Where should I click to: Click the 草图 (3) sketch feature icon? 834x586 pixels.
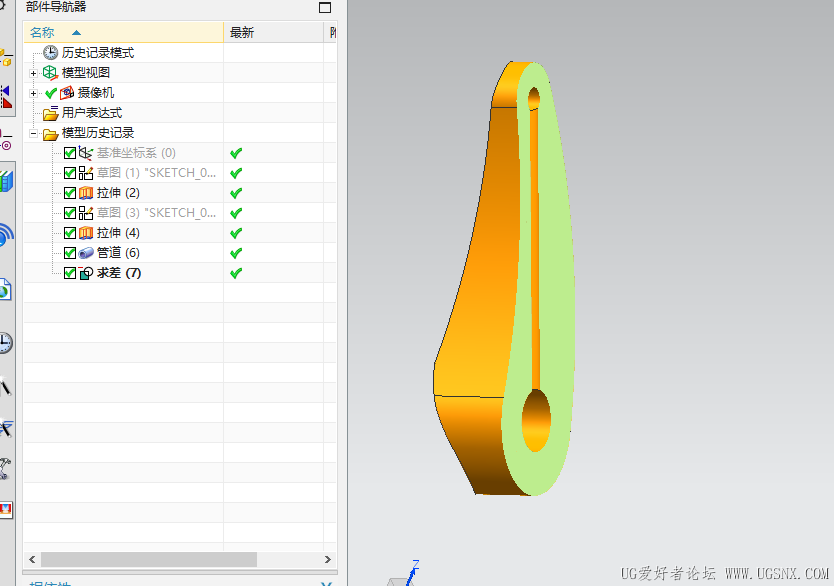tap(86, 213)
